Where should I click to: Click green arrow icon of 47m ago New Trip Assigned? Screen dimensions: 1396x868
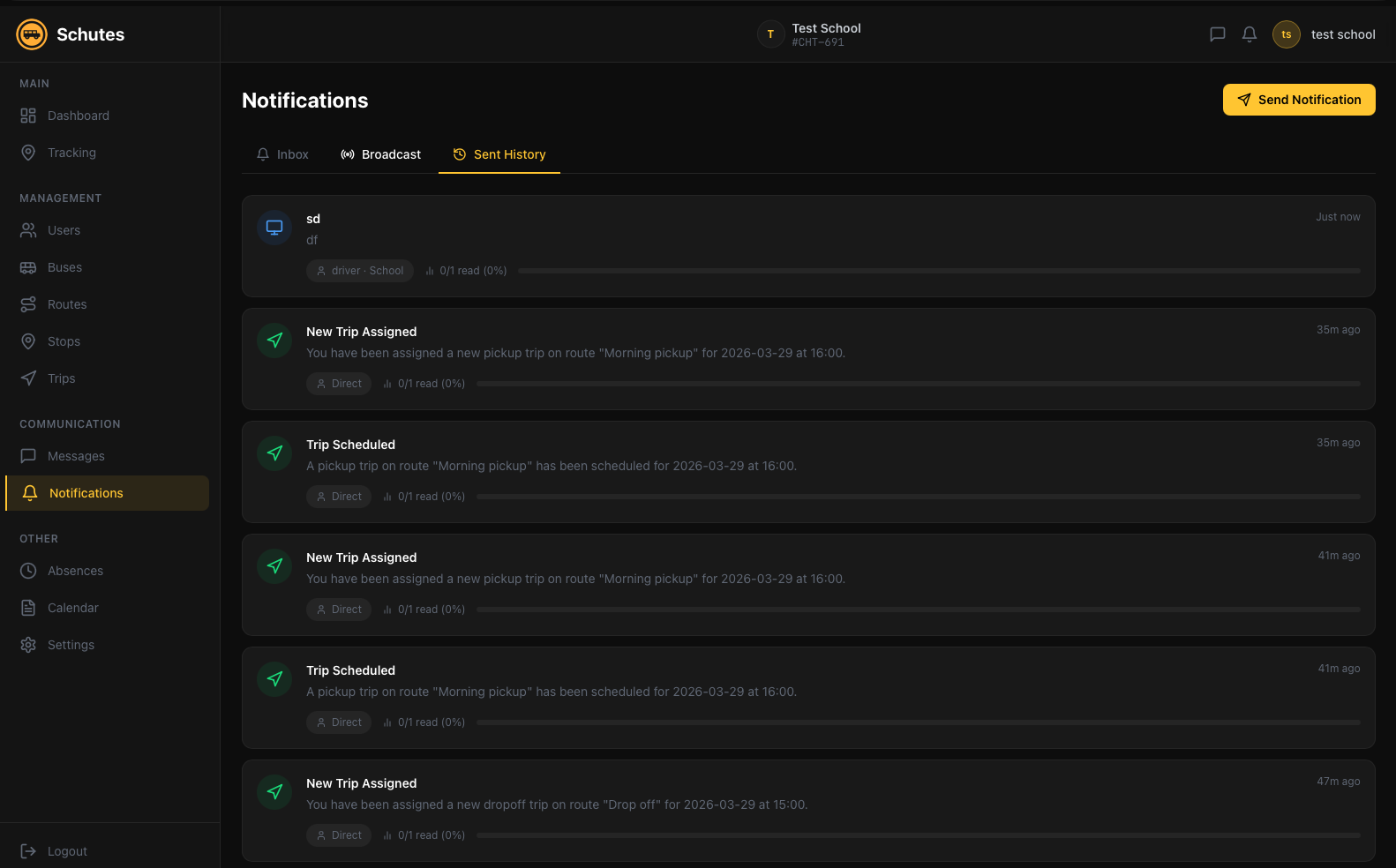[x=274, y=792]
